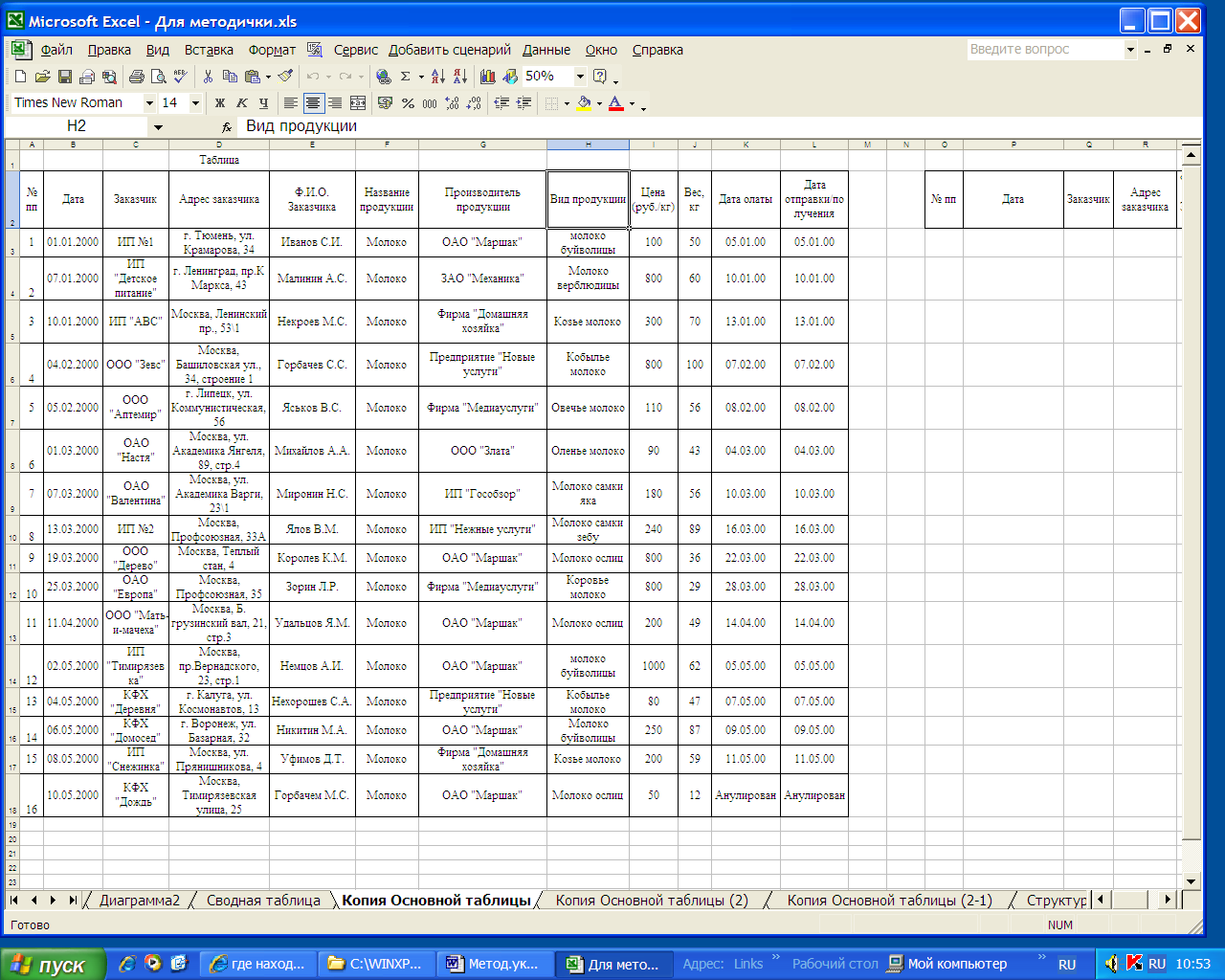This screenshot has height=980, width=1225.
Task: Cut selection with scissors icon
Action: (208, 77)
